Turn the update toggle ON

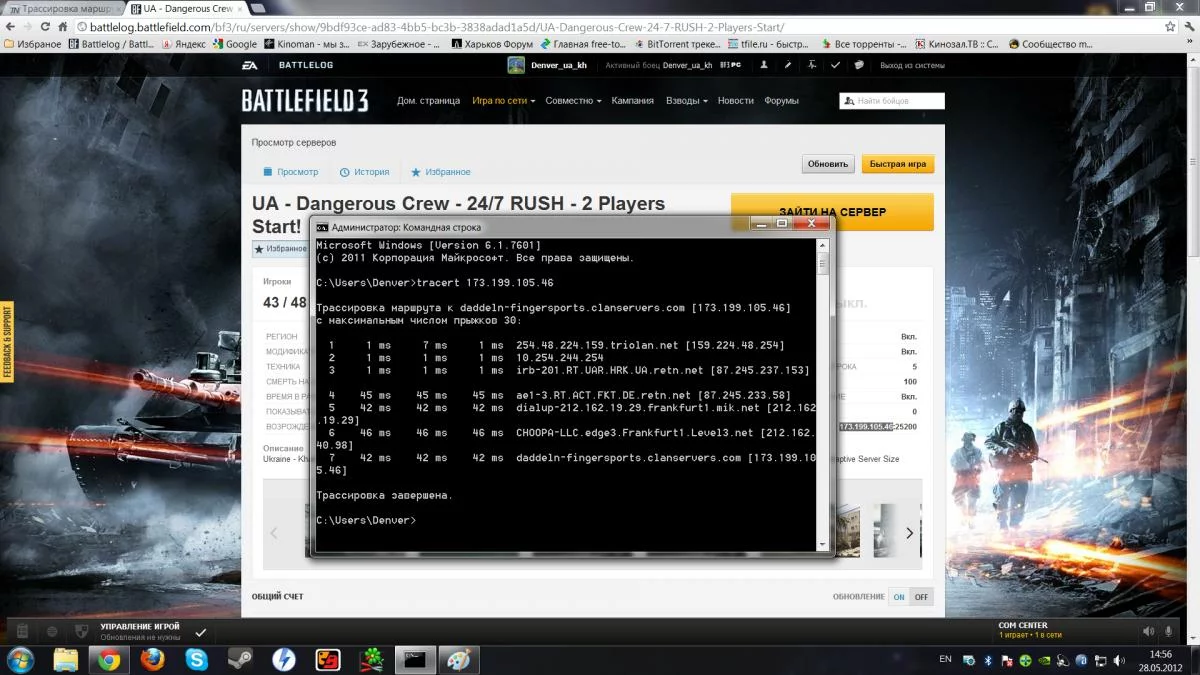[899, 597]
